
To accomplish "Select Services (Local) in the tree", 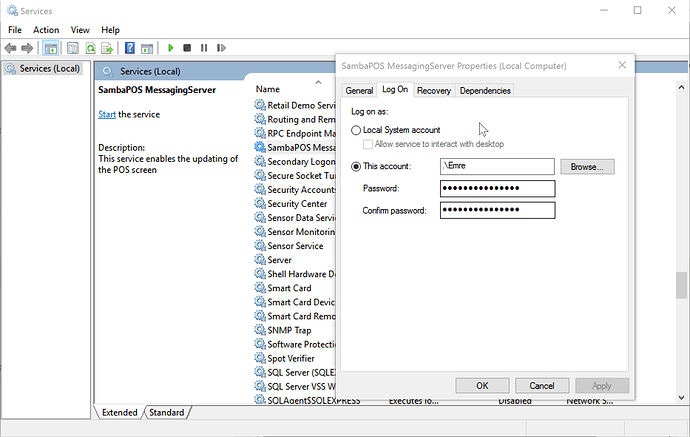I will 43,69.
